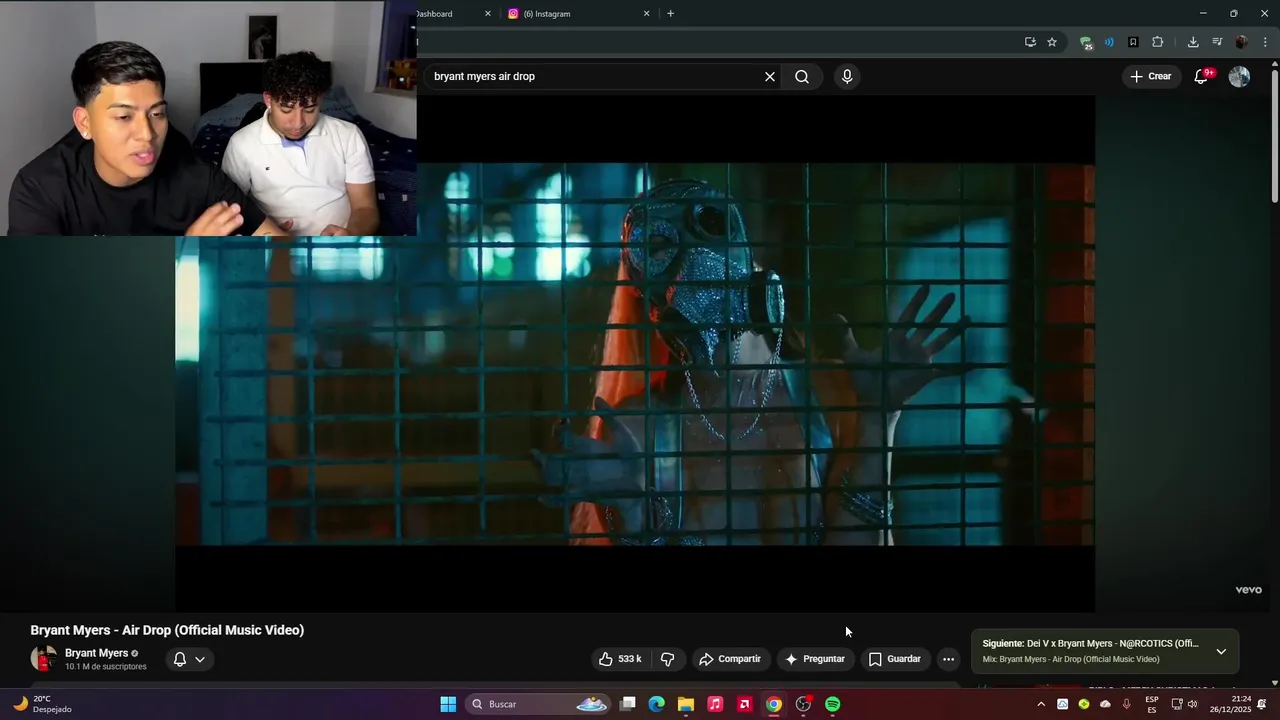Show hidden system tray icons
1280x720 pixels.
[x=1041, y=704]
